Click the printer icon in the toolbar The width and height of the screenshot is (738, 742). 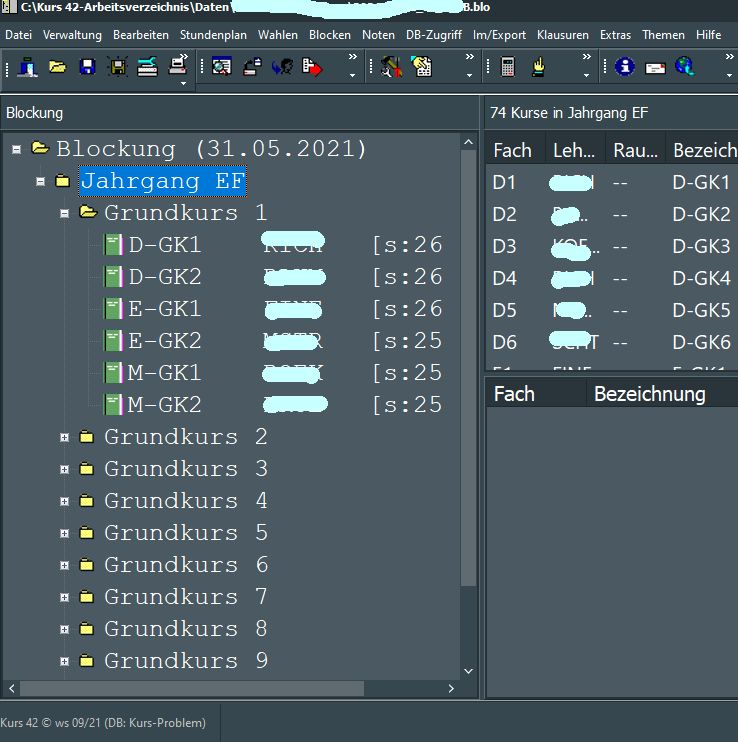click(x=177, y=67)
